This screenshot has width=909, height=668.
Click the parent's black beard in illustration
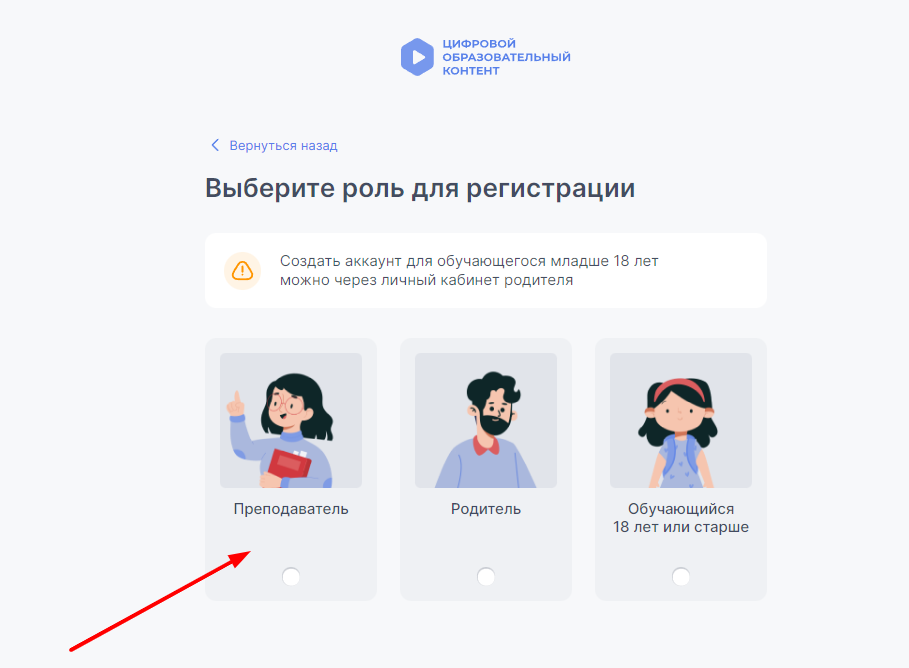[x=495, y=424]
